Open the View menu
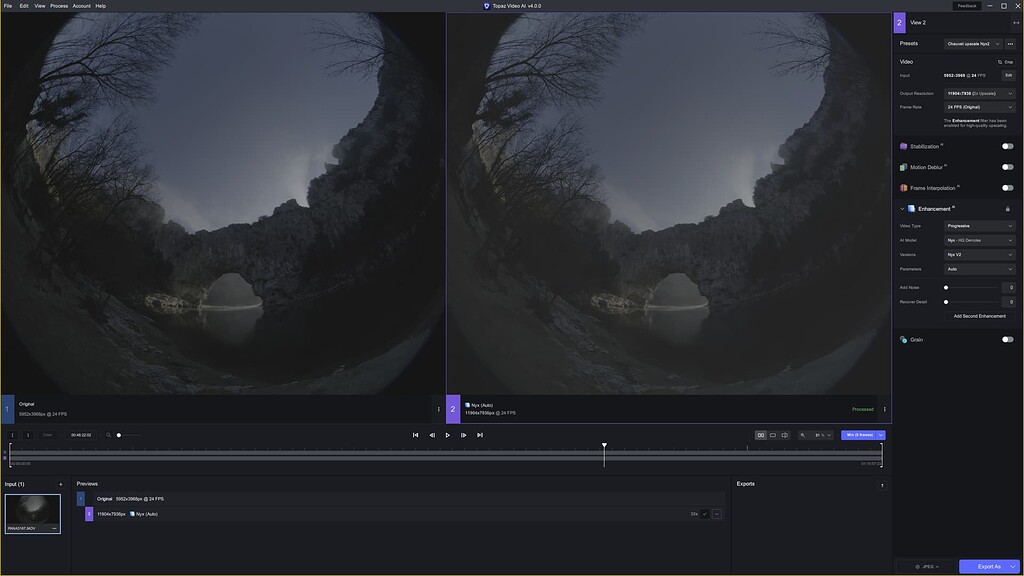 [38, 5]
